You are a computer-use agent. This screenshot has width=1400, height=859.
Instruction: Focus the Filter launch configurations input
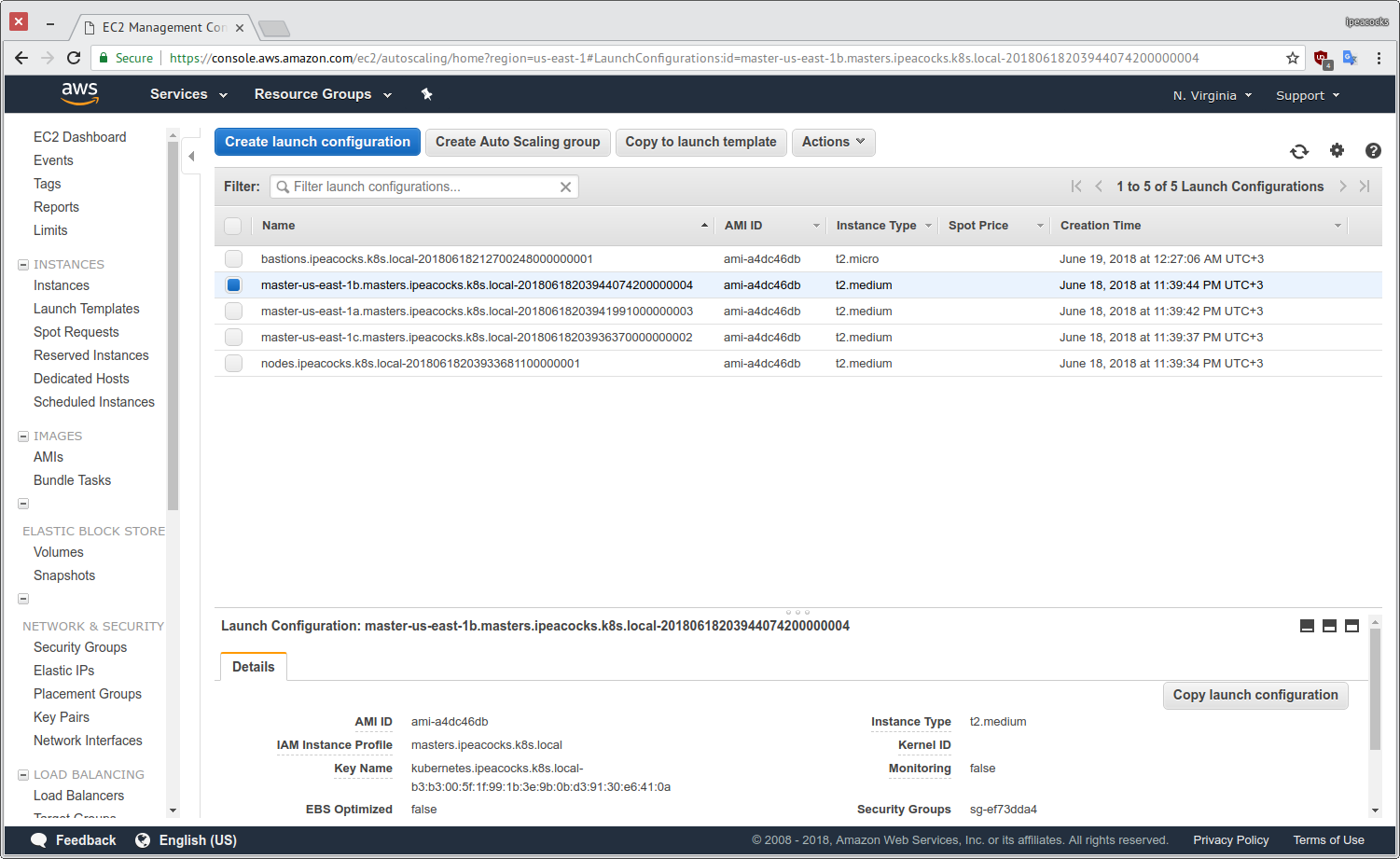[424, 187]
